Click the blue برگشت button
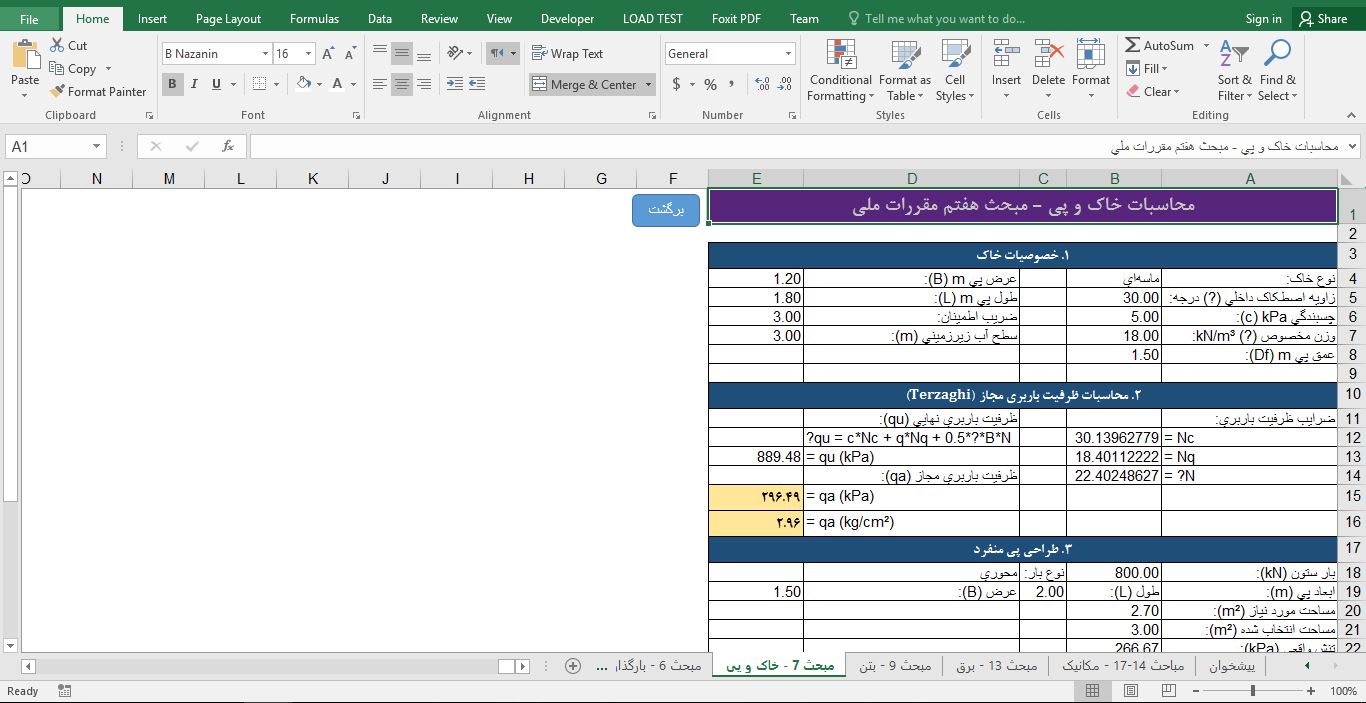1366x703 pixels. point(666,210)
